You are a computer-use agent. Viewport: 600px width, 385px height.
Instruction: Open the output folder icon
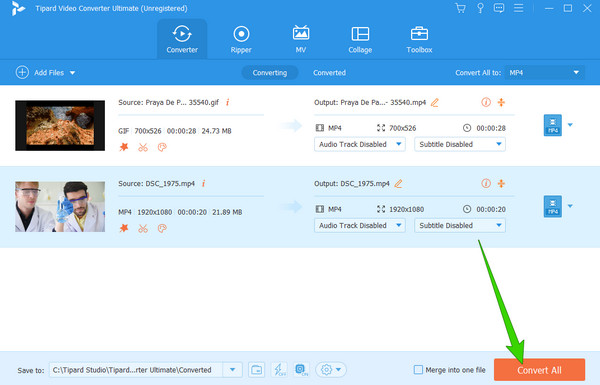pos(256,370)
